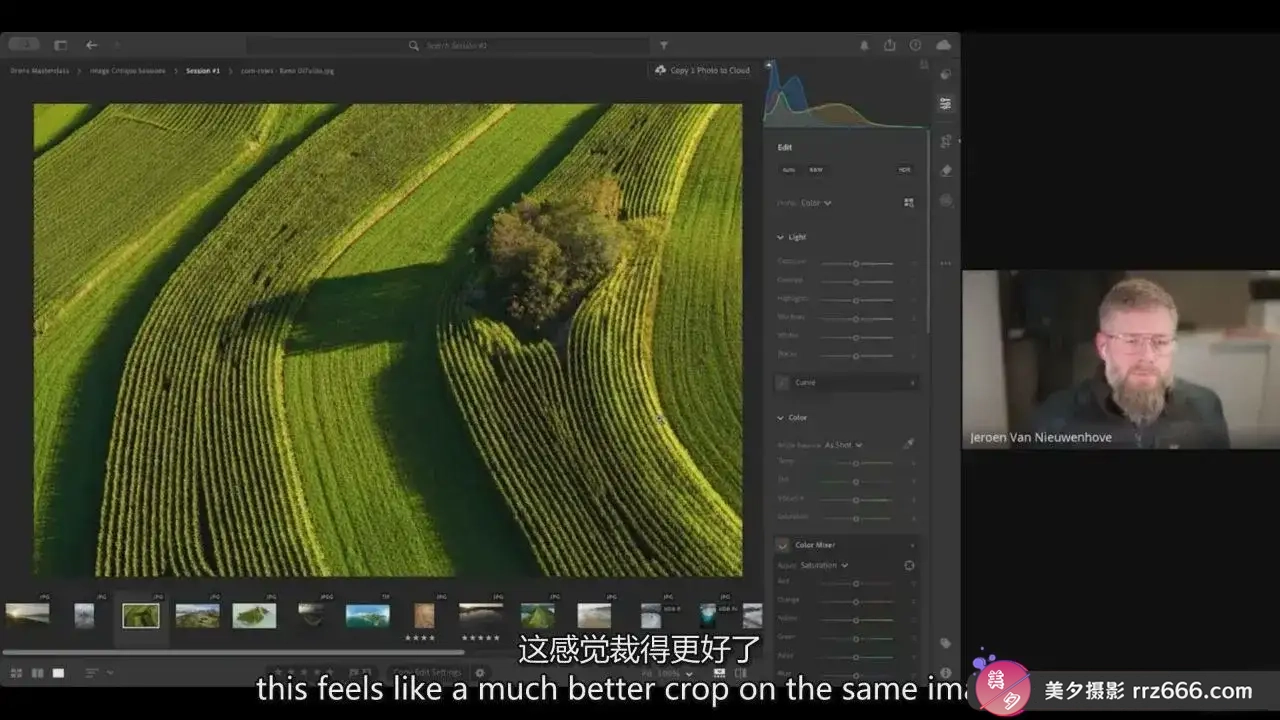The height and width of the screenshot is (720, 1280).
Task: Select the Healing eraser tool icon
Action: click(945, 171)
